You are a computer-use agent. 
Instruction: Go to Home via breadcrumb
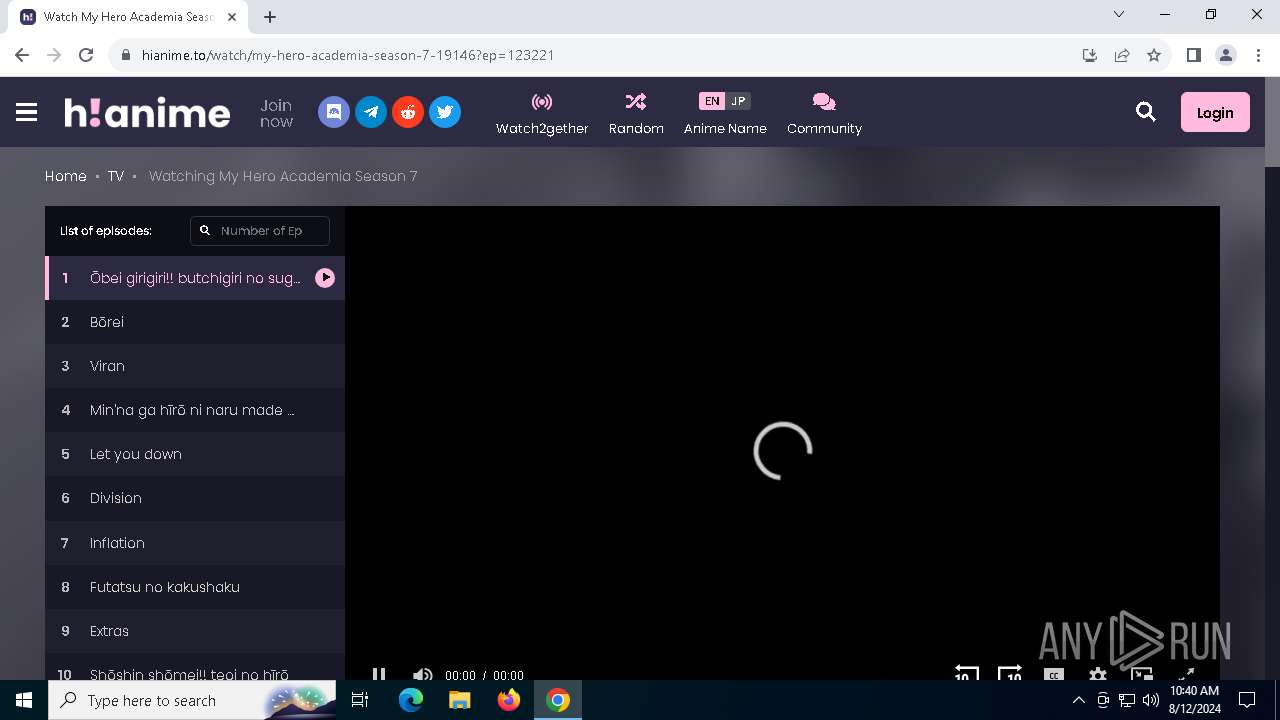click(66, 176)
